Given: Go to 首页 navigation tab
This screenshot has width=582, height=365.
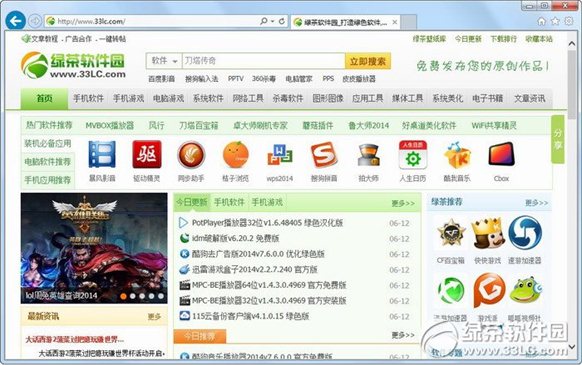Looking at the screenshot, I should 44,98.
